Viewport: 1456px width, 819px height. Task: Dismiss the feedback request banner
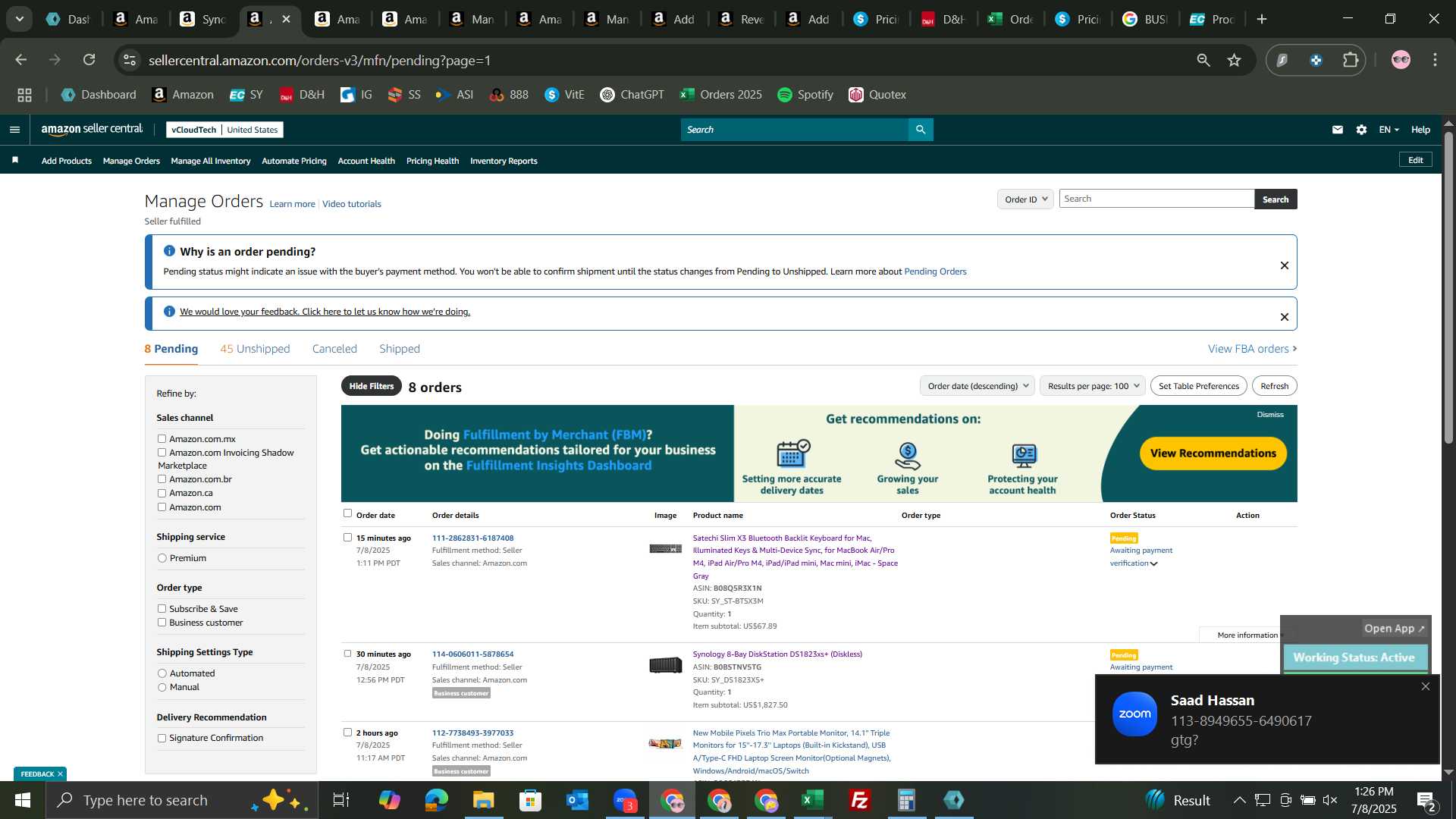tap(1284, 317)
